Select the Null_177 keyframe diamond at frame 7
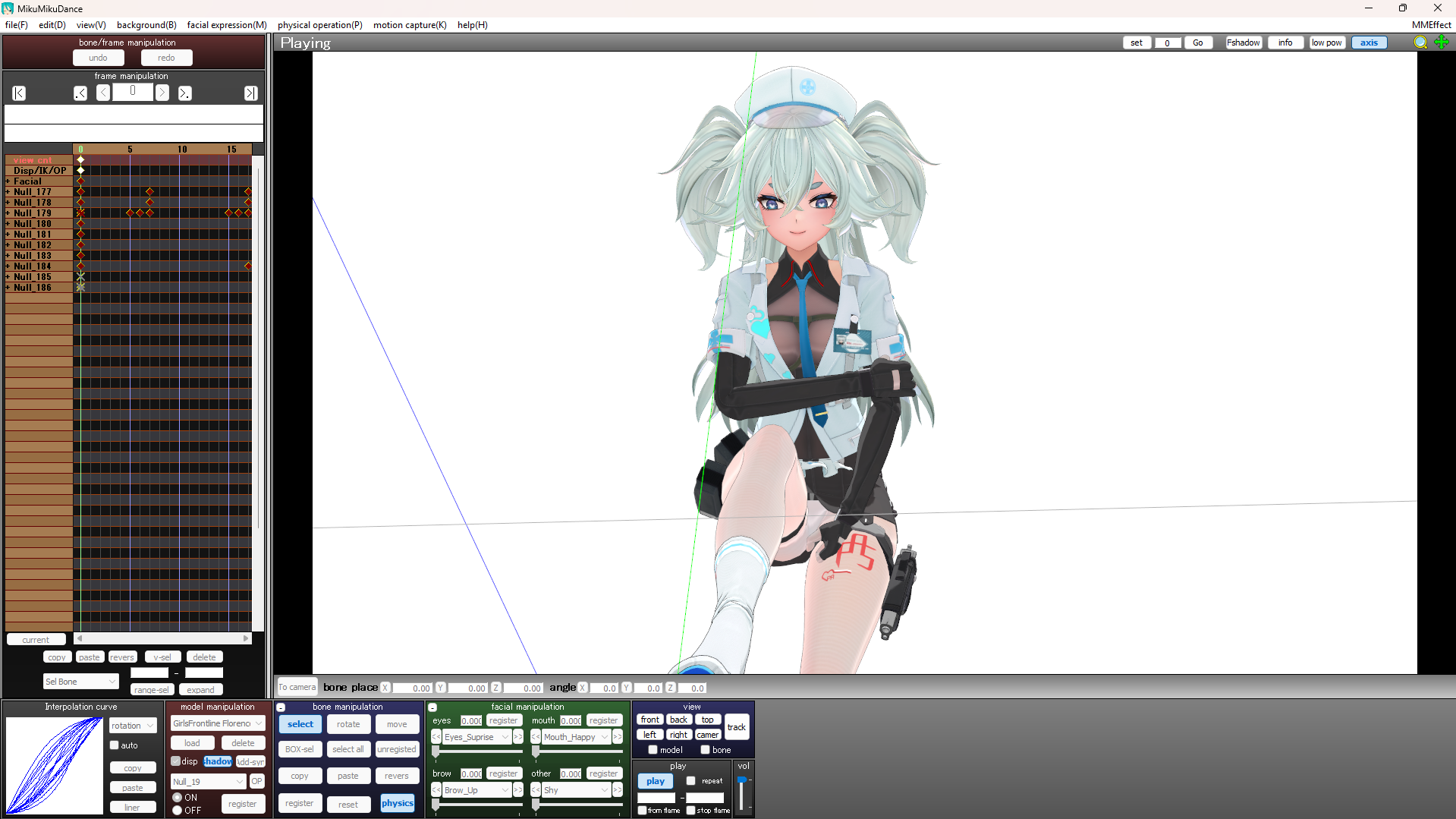This screenshot has height=819, width=1456. (x=149, y=192)
